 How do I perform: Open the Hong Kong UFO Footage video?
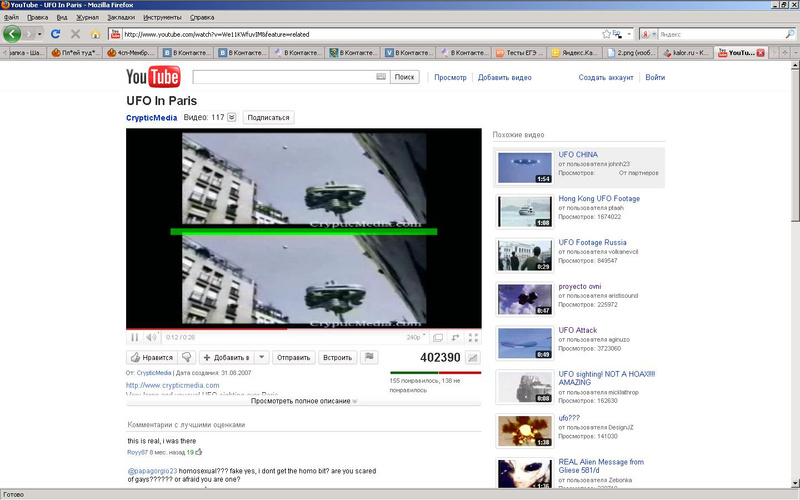[x=599, y=198]
